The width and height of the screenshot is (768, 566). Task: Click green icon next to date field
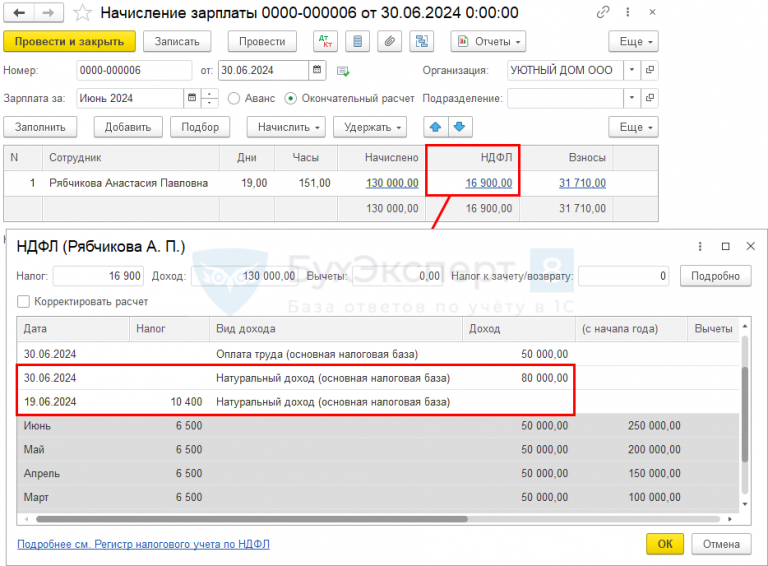point(343,71)
